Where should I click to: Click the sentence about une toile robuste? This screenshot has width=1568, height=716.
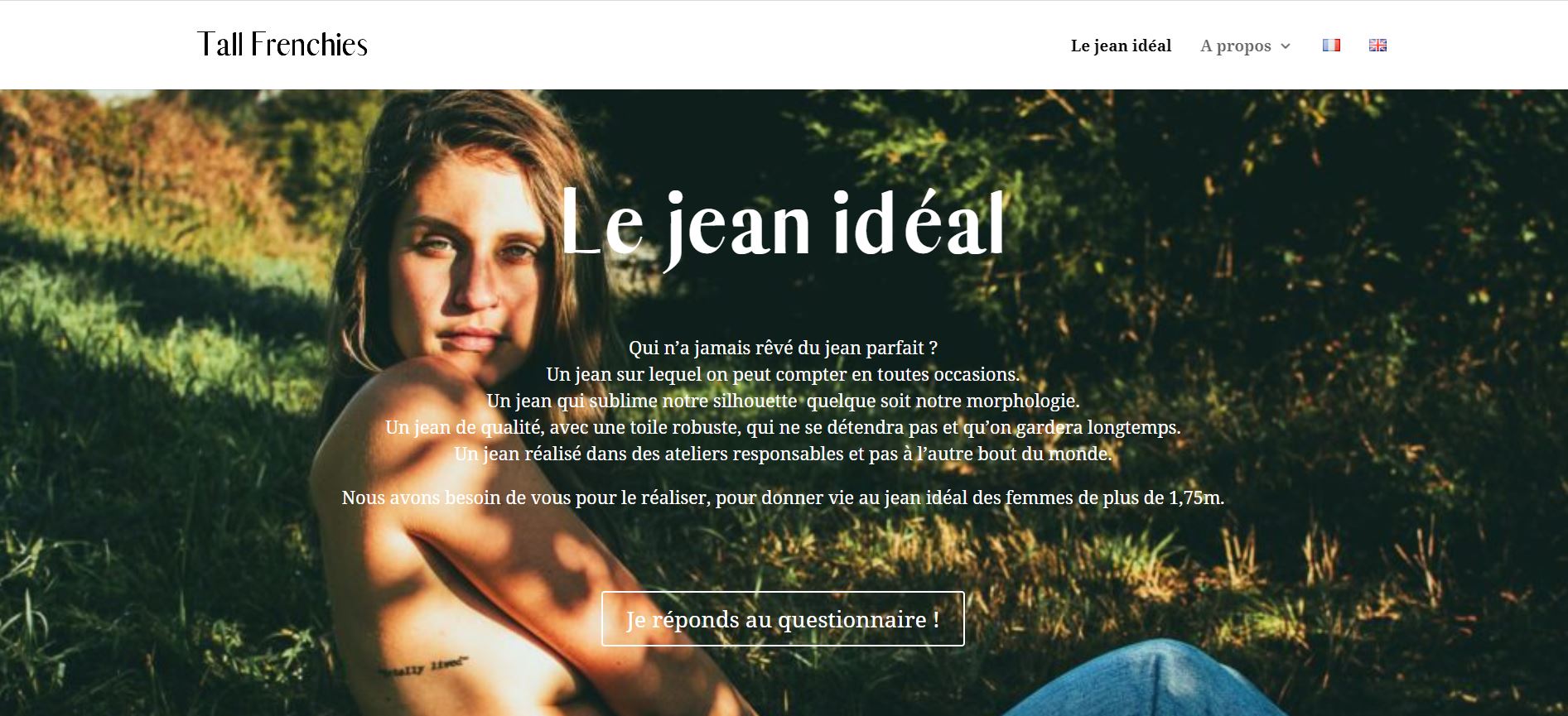(x=783, y=427)
